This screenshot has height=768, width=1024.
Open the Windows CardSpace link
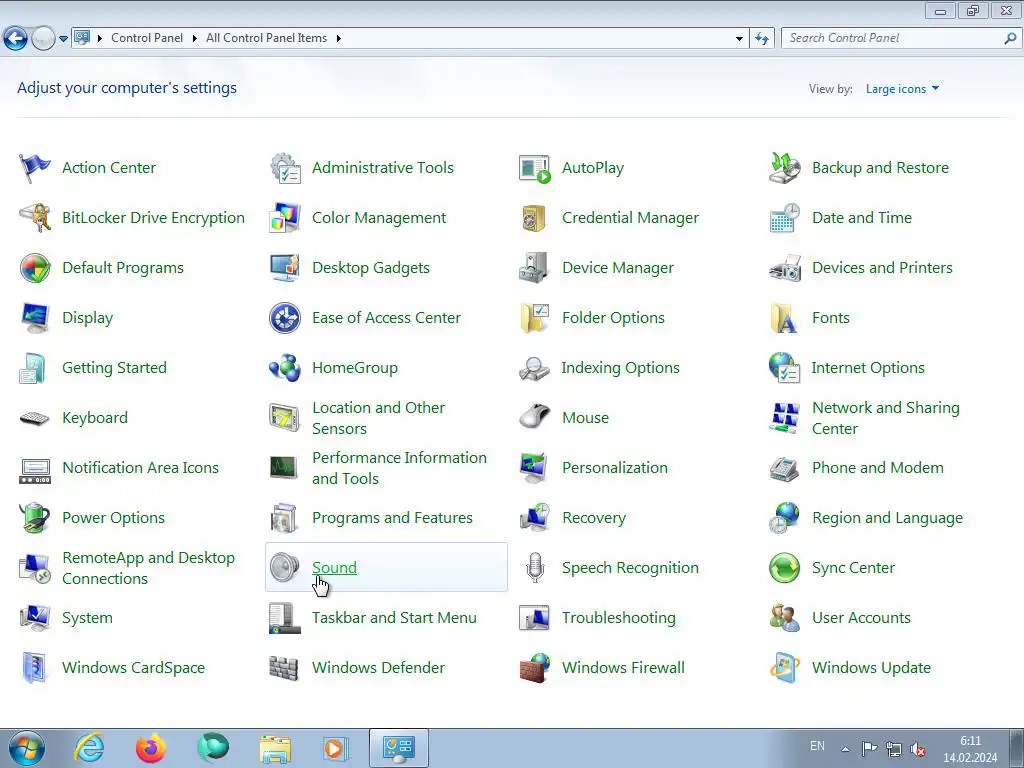coord(133,668)
